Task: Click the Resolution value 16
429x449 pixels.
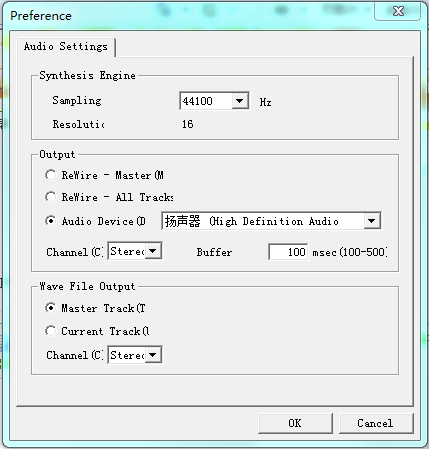Action: 188,124
